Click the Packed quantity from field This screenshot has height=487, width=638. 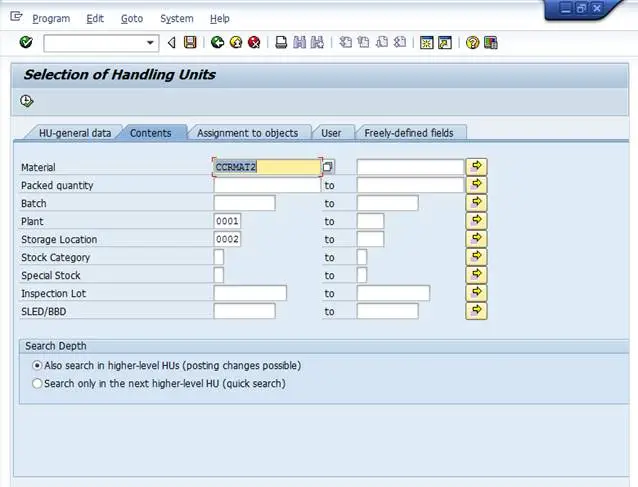click(x=267, y=185)
